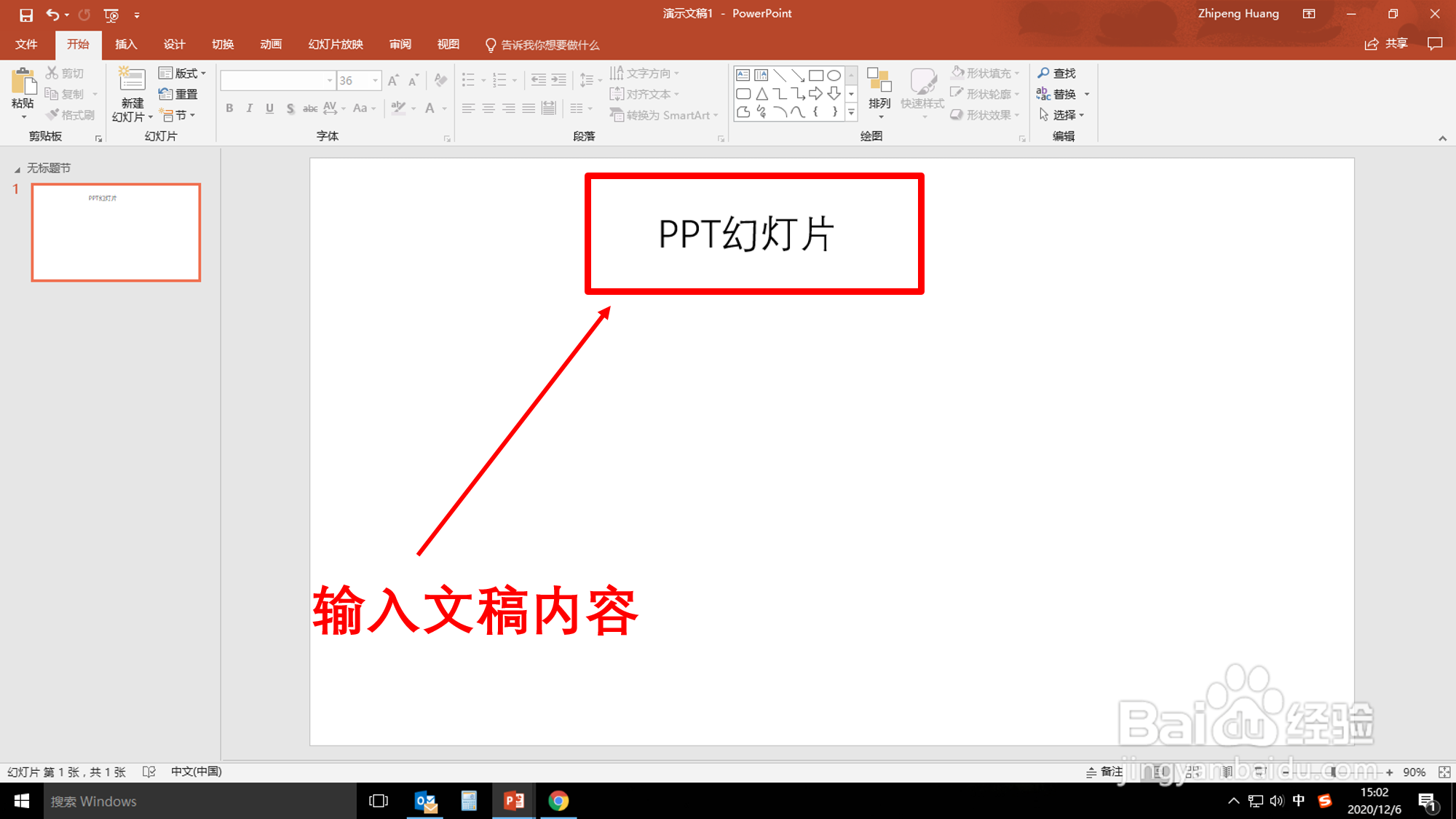
Task: Switch to the Insert (插入) tab
Action: pos(126,44)
